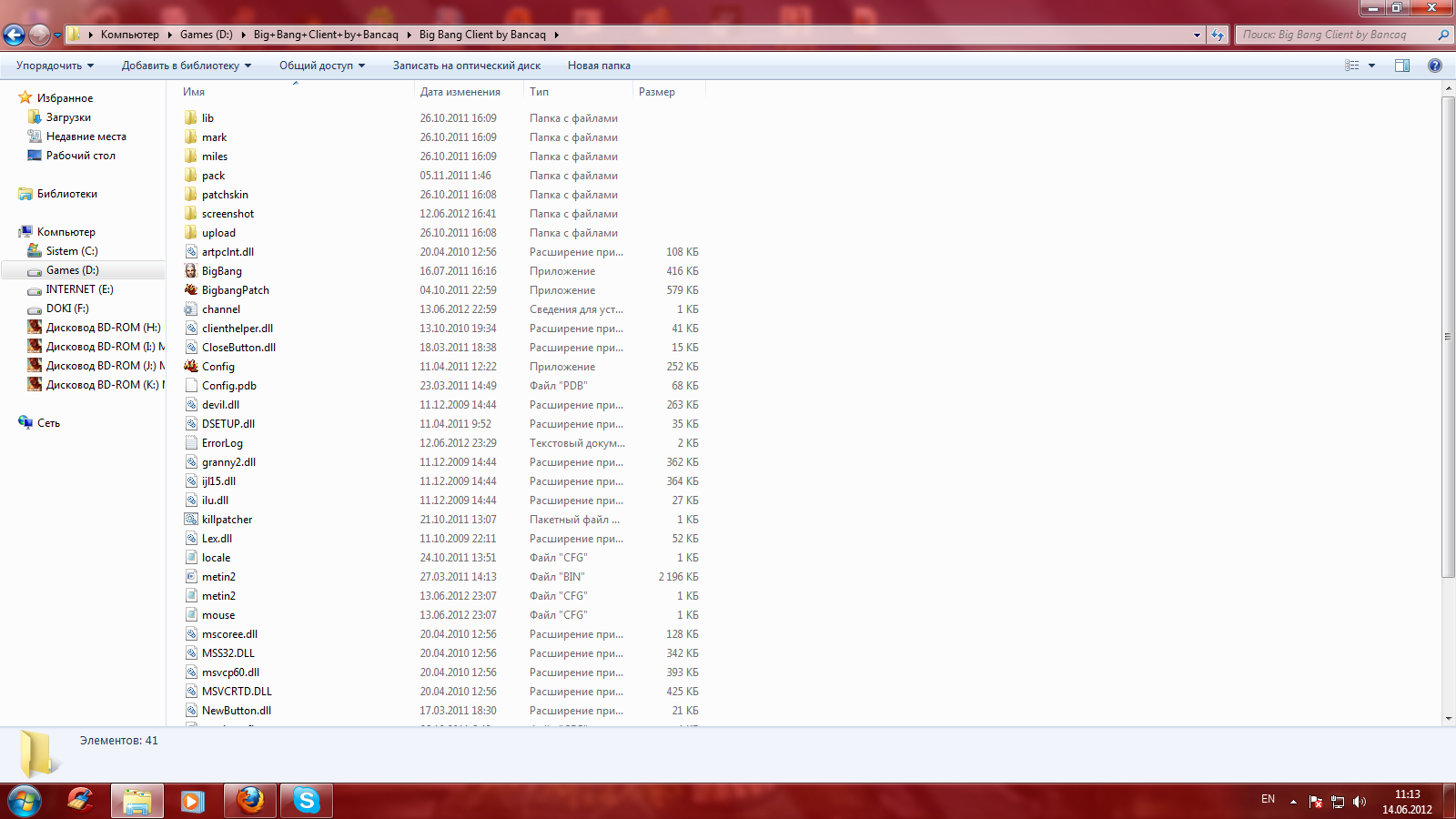Select the killpatcher batch file icon

point(190,520)
